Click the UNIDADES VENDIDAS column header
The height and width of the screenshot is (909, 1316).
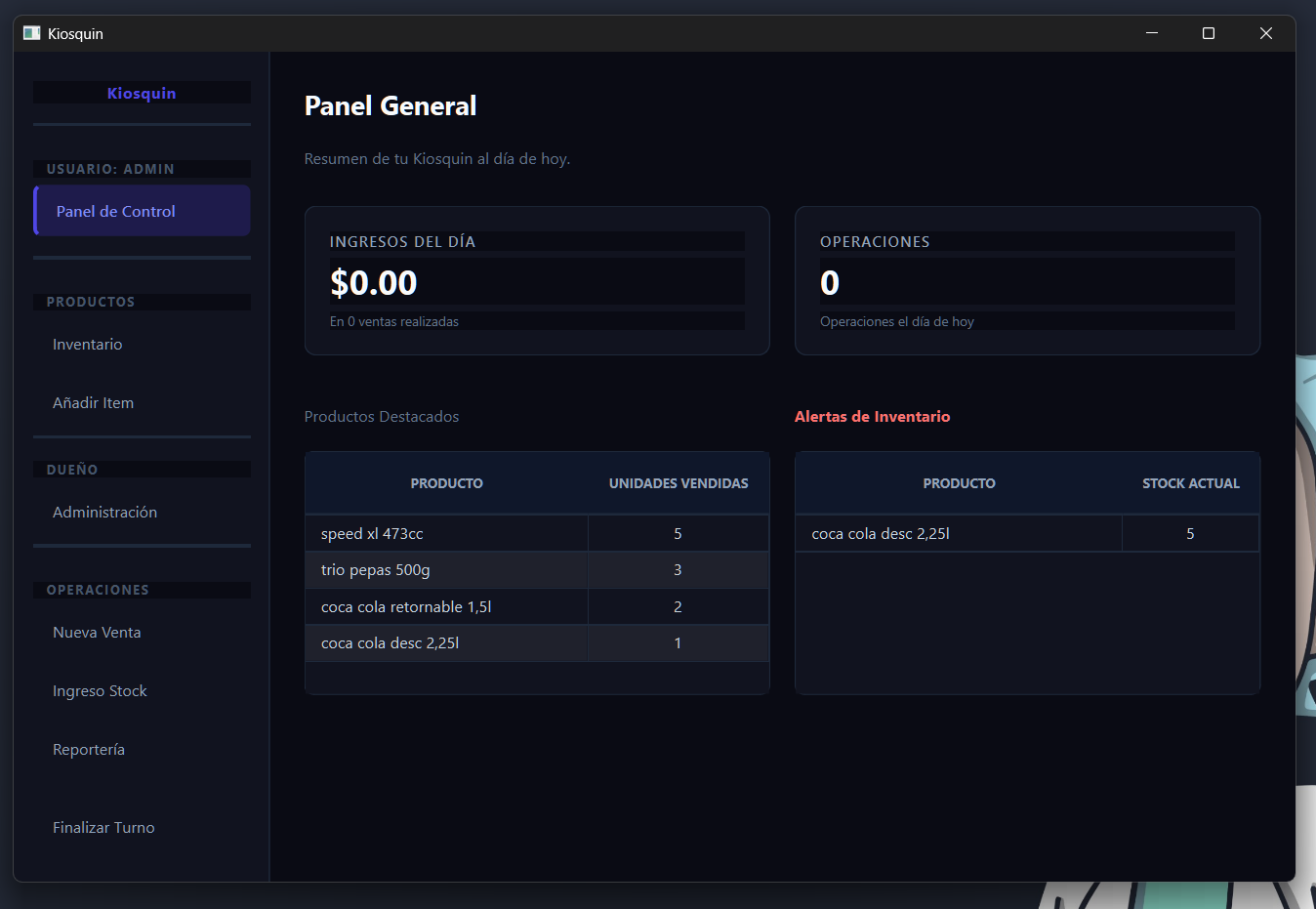(678, 482)
